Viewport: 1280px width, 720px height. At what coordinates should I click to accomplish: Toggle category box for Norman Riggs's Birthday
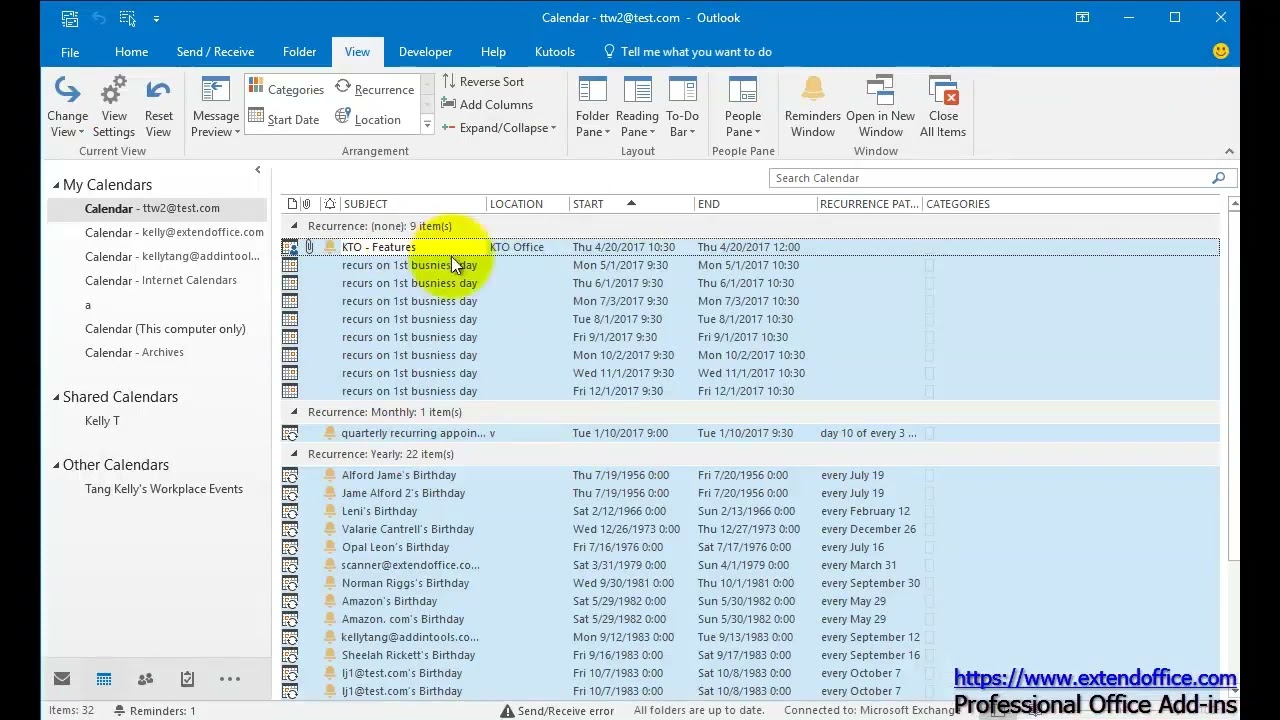click(929, 583)
